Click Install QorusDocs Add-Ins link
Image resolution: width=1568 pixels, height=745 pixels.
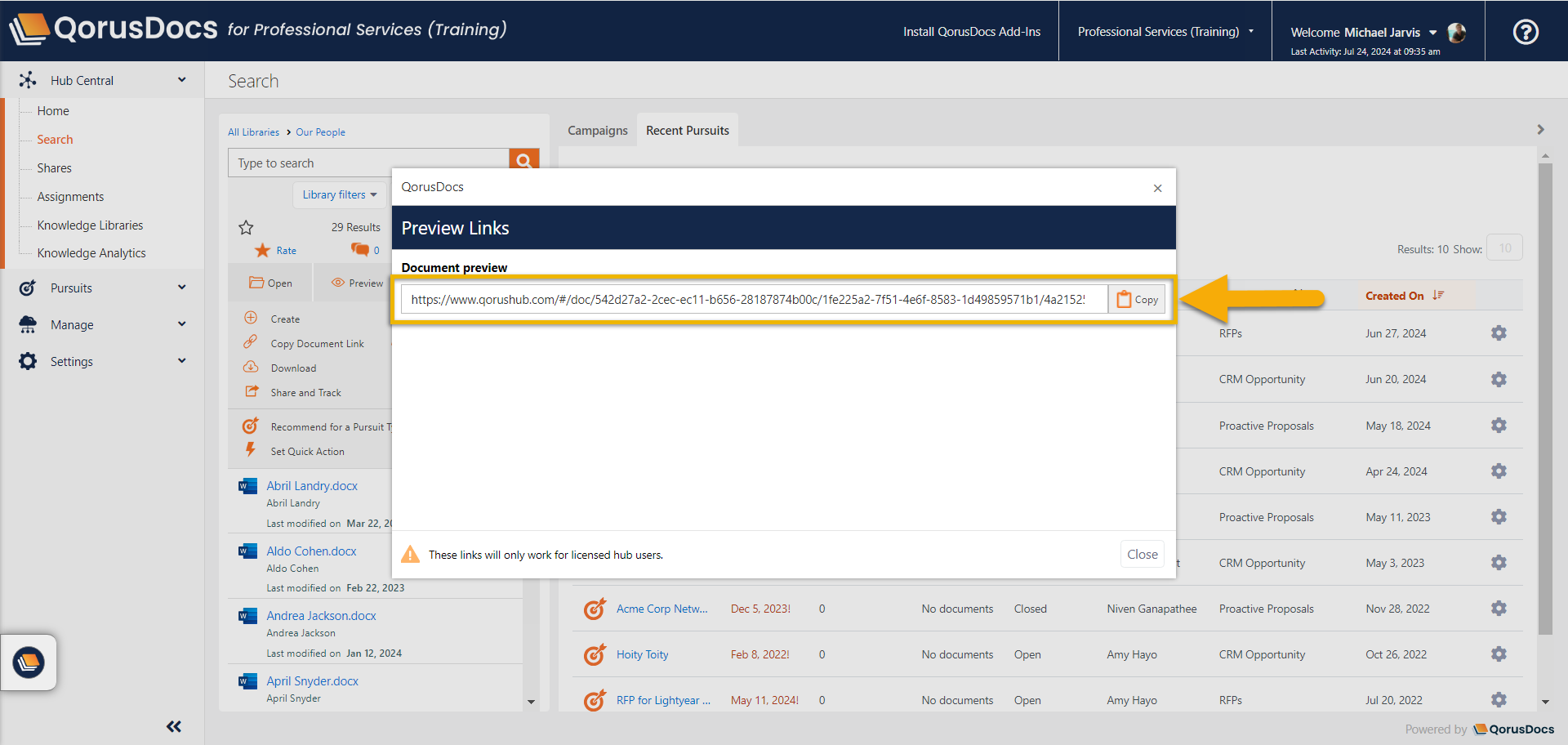pos(972,32)
